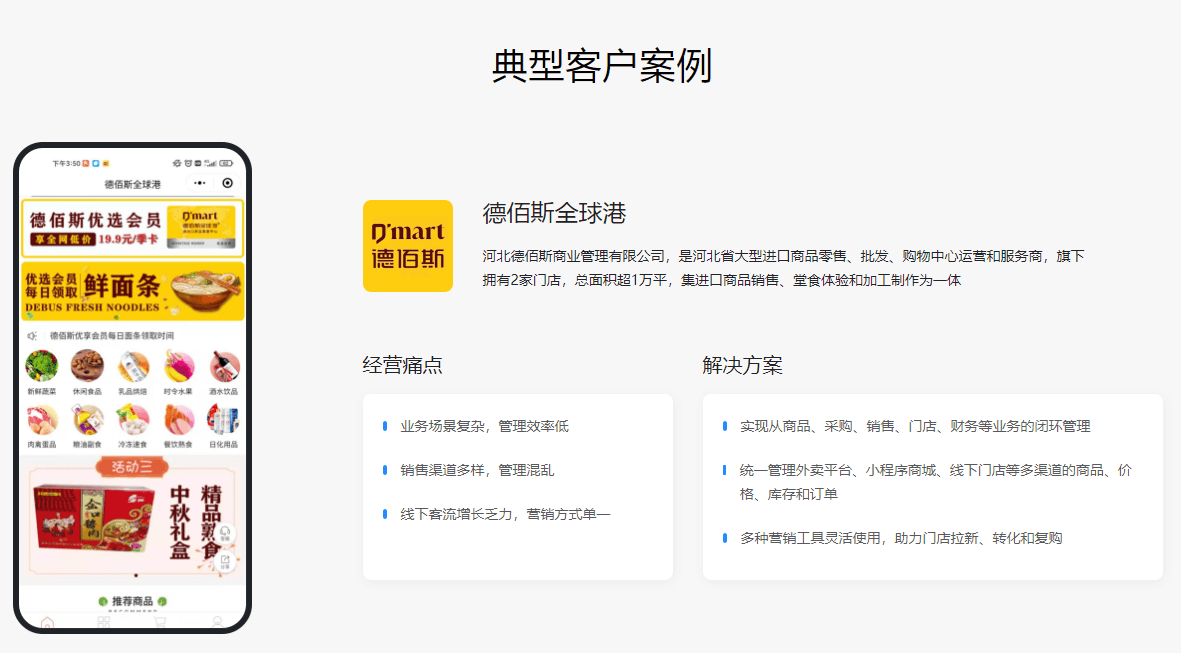This screenshot has height=653, width=1181.
Task: Click the 经营痛点 section heading
Action: [402, 365]
